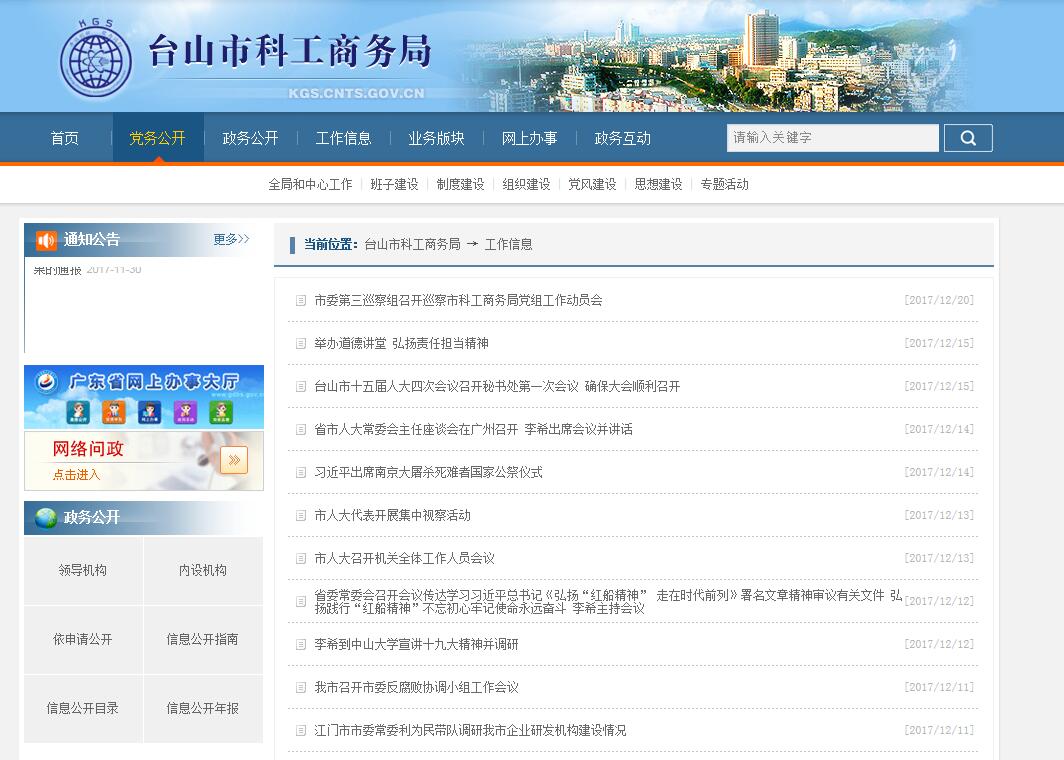
Task: Expand notices with the 更多>> link
Action: point(231,240)
